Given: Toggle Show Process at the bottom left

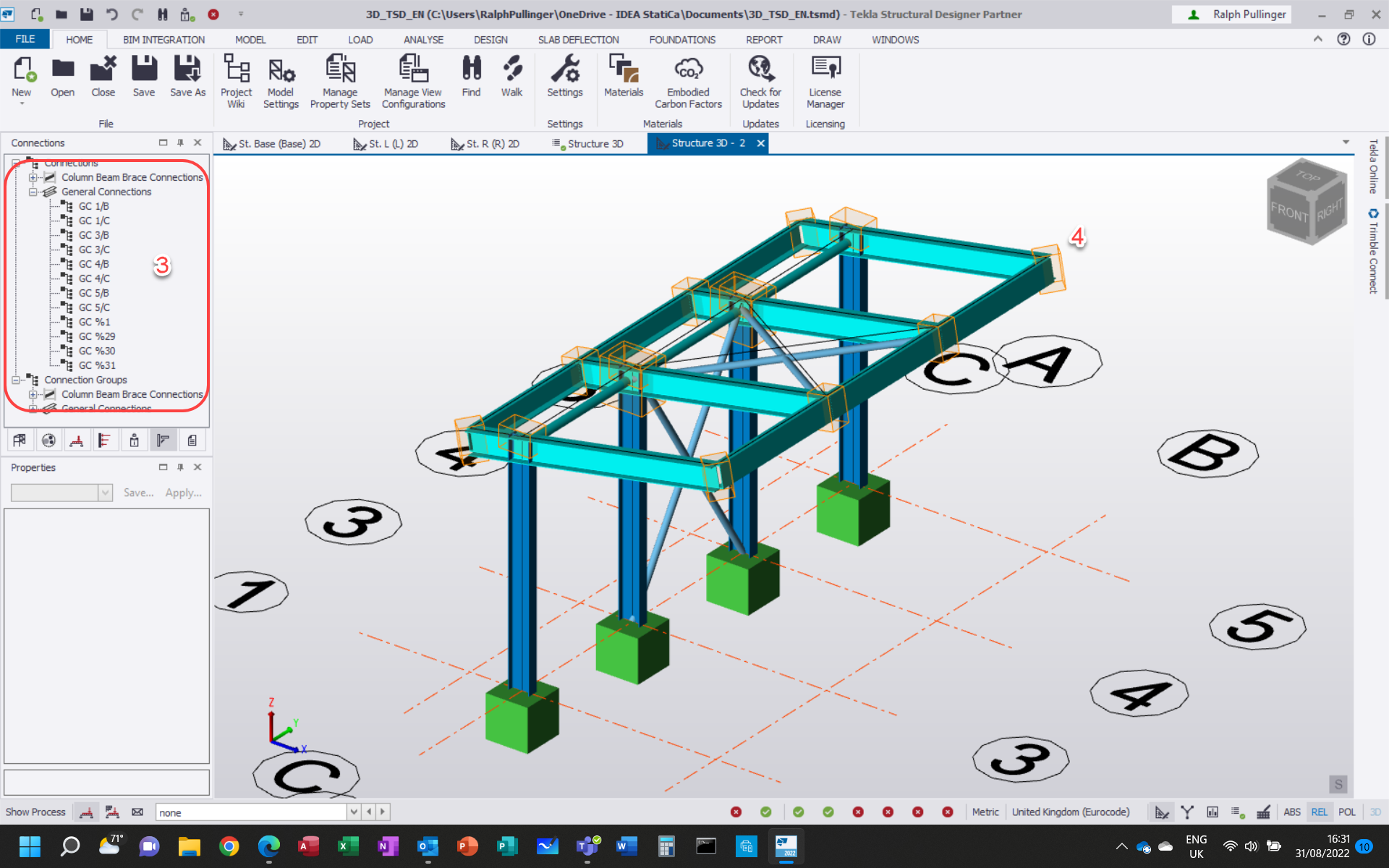Looking at the screenshot, I should pos(35,812).
